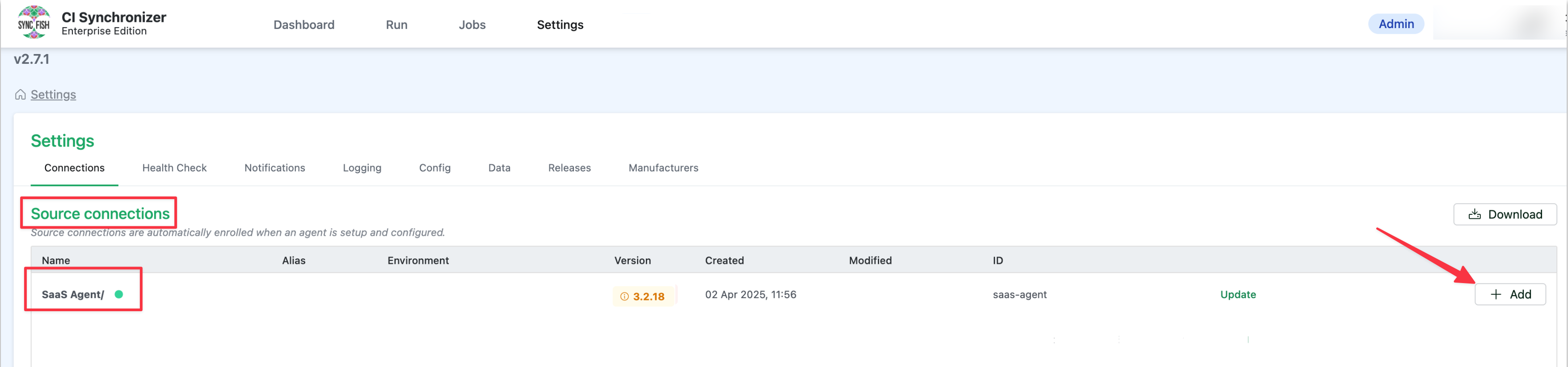Switch to the Connections tab

74,168
